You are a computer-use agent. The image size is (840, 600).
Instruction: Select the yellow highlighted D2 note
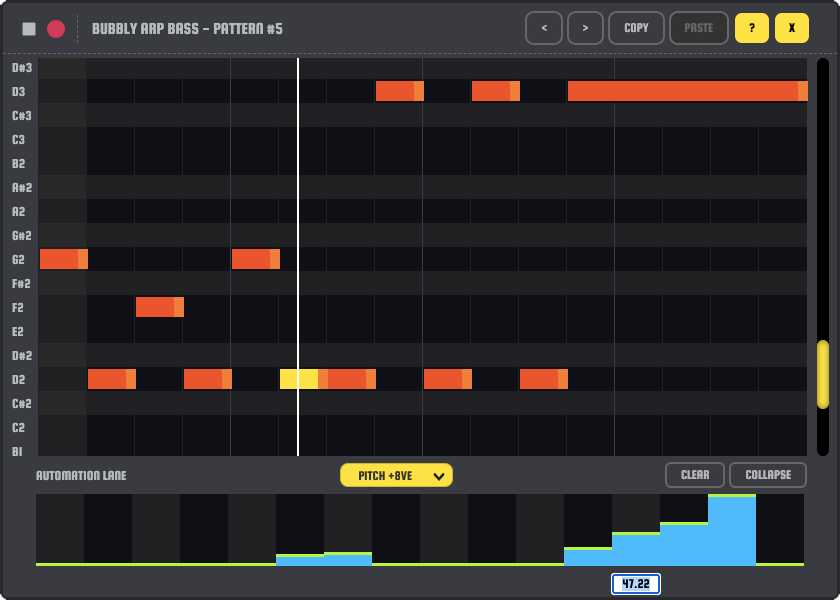click(300, 379)
